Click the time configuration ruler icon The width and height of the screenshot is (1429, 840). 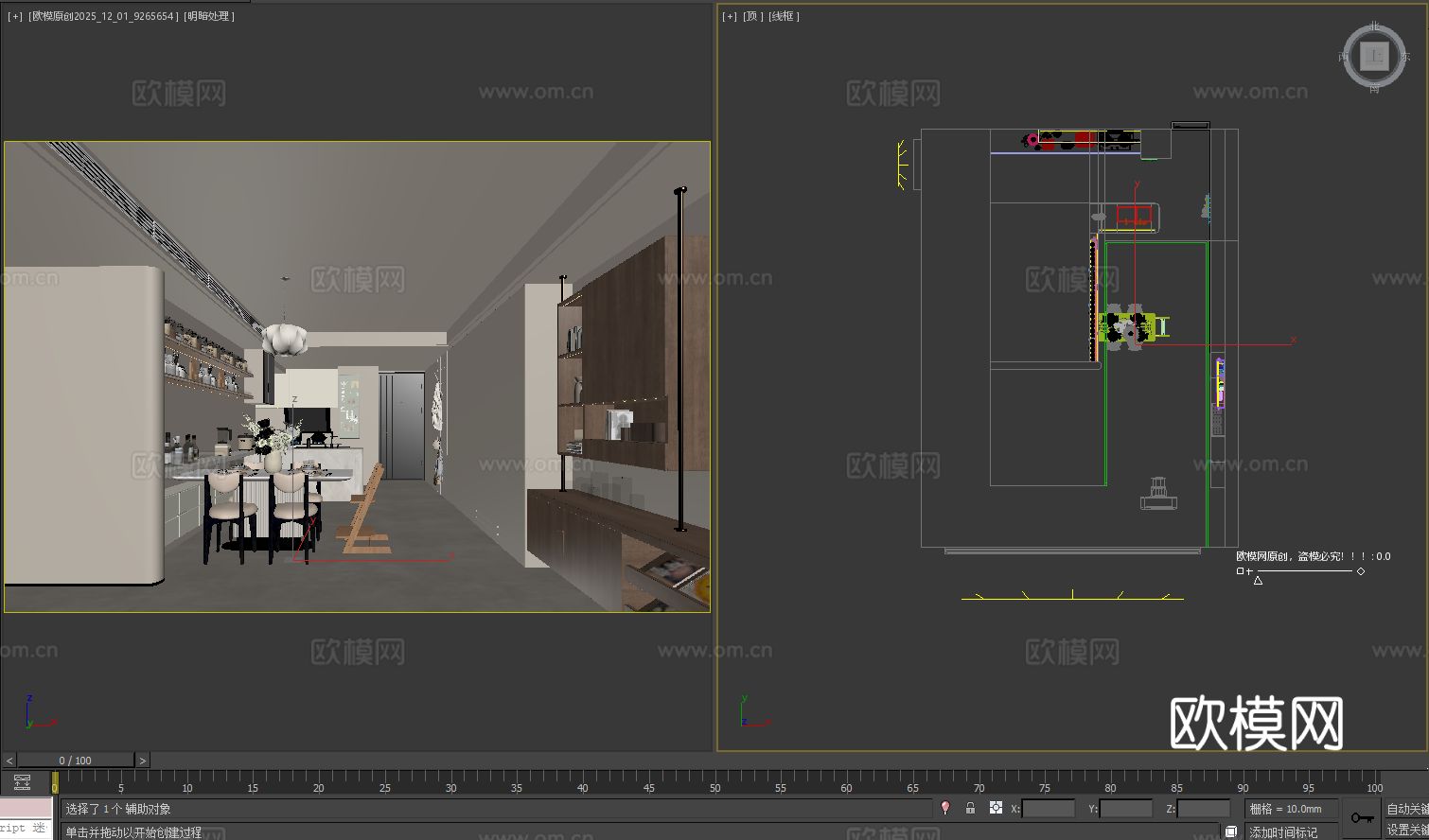pos(23,783)
